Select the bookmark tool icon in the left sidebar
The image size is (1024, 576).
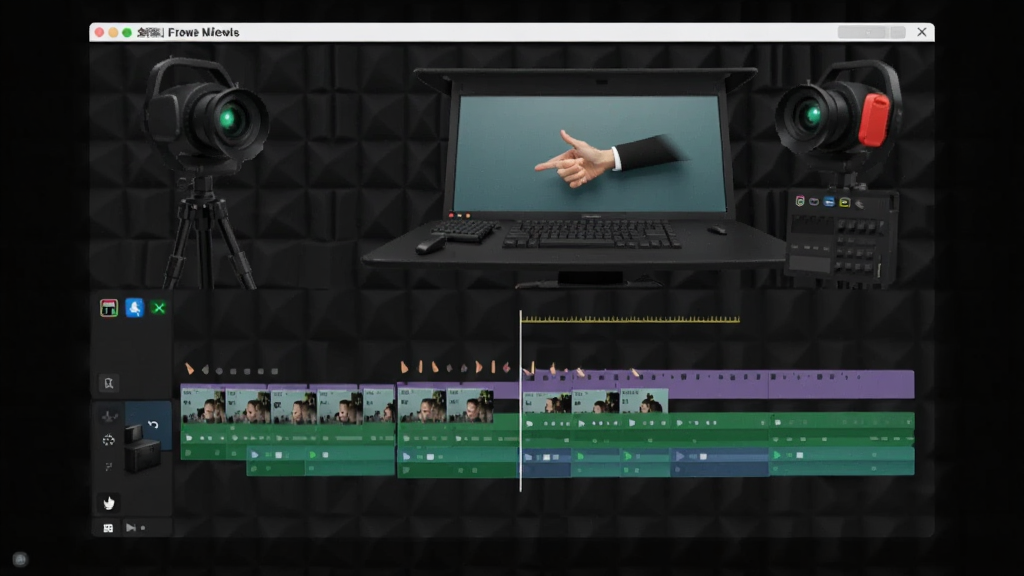tap(108, 383)
